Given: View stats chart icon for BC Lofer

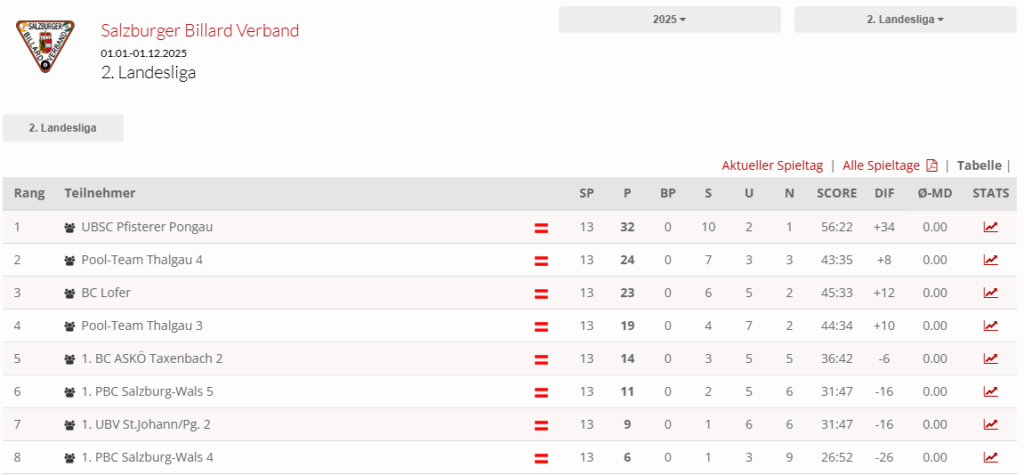Looking at the screenshot, I should click(990, 293).
